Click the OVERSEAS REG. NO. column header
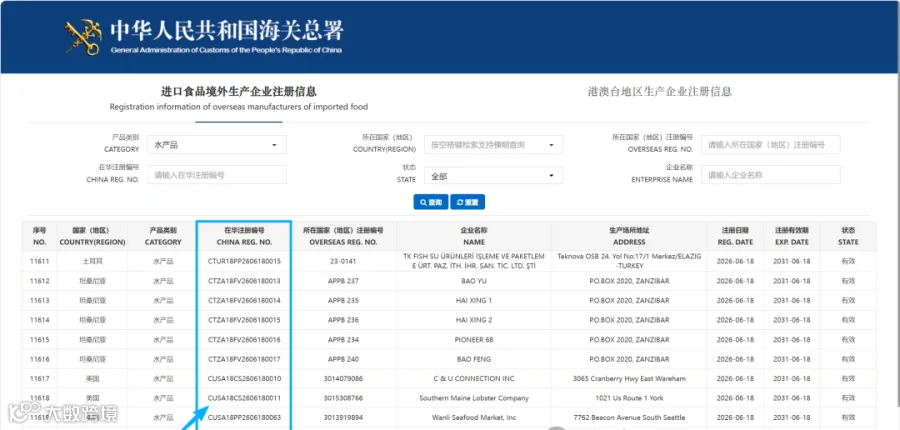900x430 pixels. 343,236
